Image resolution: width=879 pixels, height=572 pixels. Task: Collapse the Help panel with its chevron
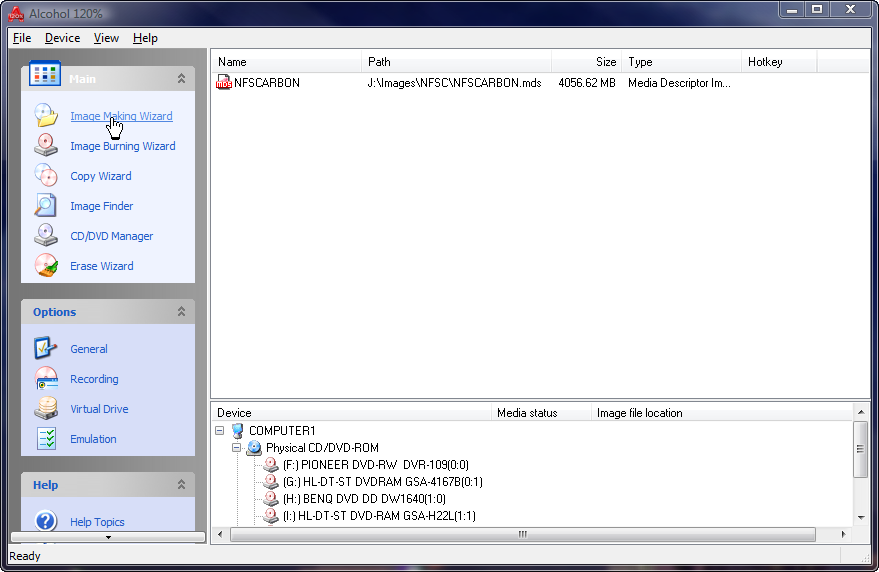[x=181, y=485]
